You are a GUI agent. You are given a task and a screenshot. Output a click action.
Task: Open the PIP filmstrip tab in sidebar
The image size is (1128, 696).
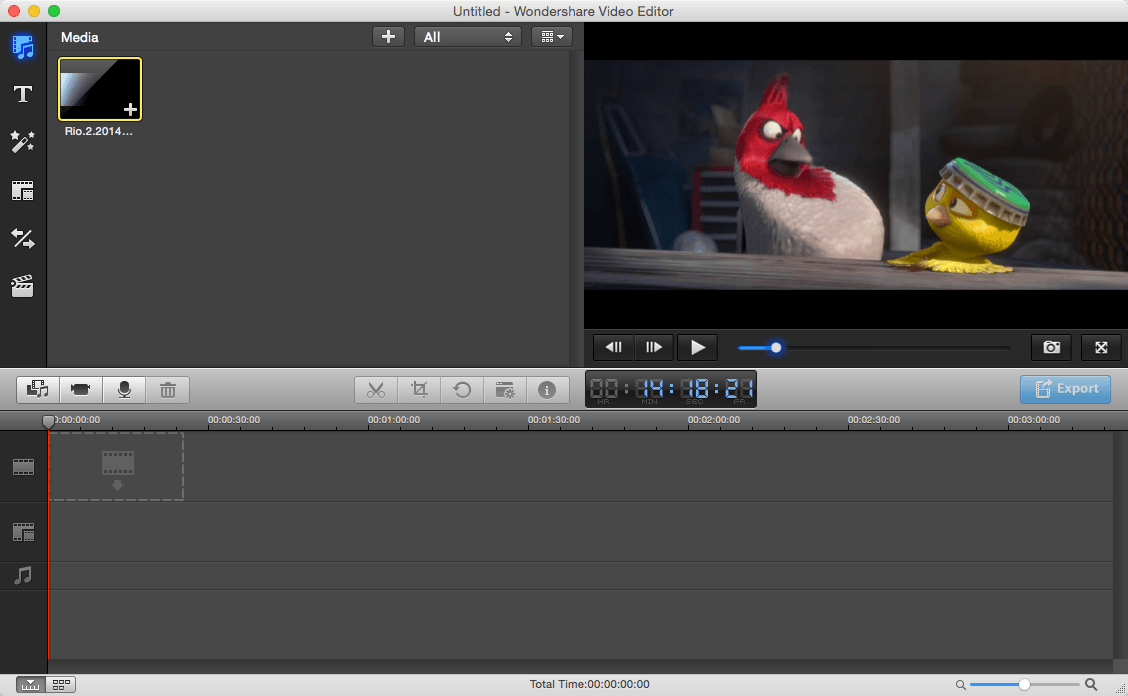23,191
